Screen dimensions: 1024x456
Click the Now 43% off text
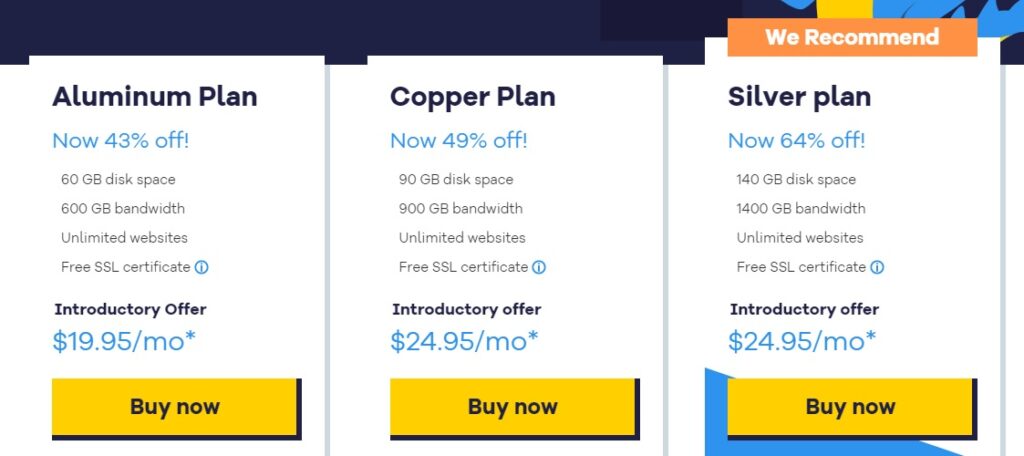coord(121,140)
